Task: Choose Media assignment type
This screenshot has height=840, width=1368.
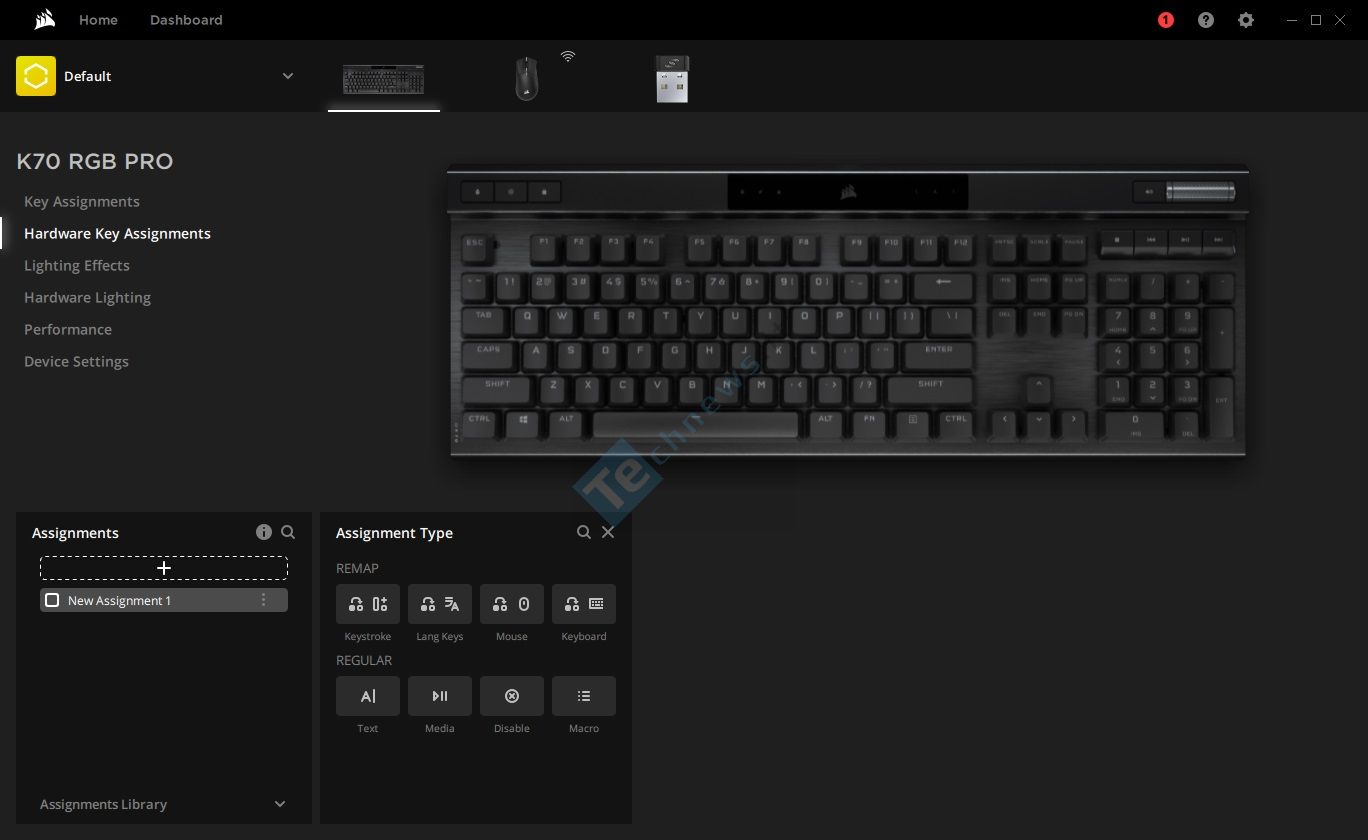Action: (x=440, y=696)
